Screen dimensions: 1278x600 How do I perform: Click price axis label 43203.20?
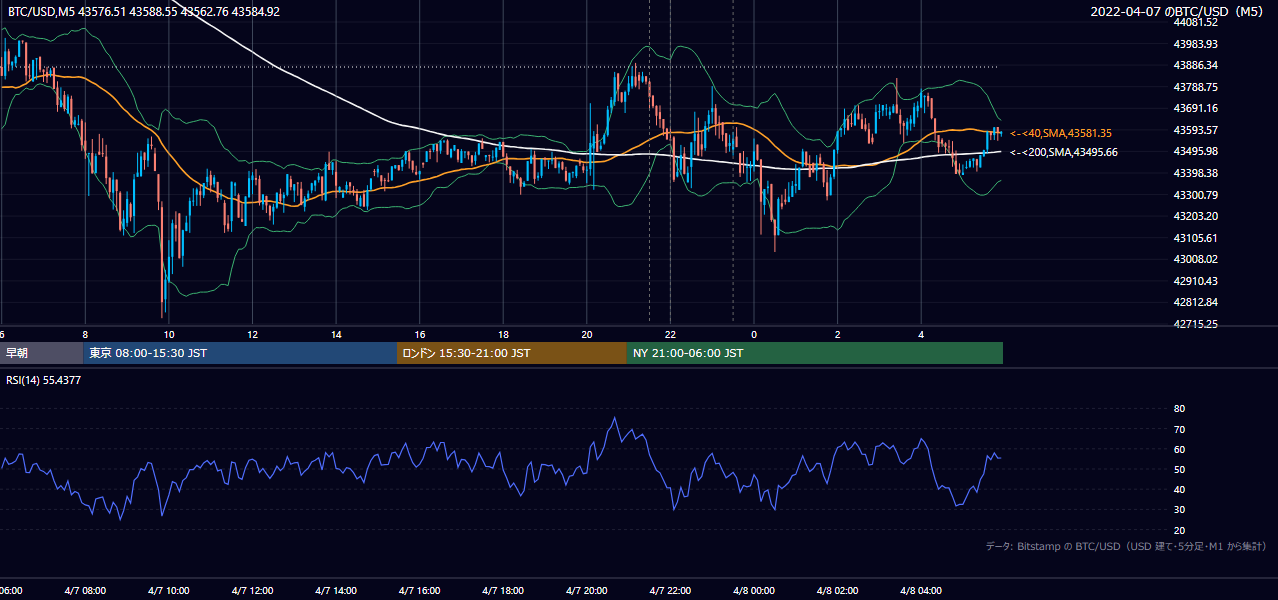point(1195,216)
